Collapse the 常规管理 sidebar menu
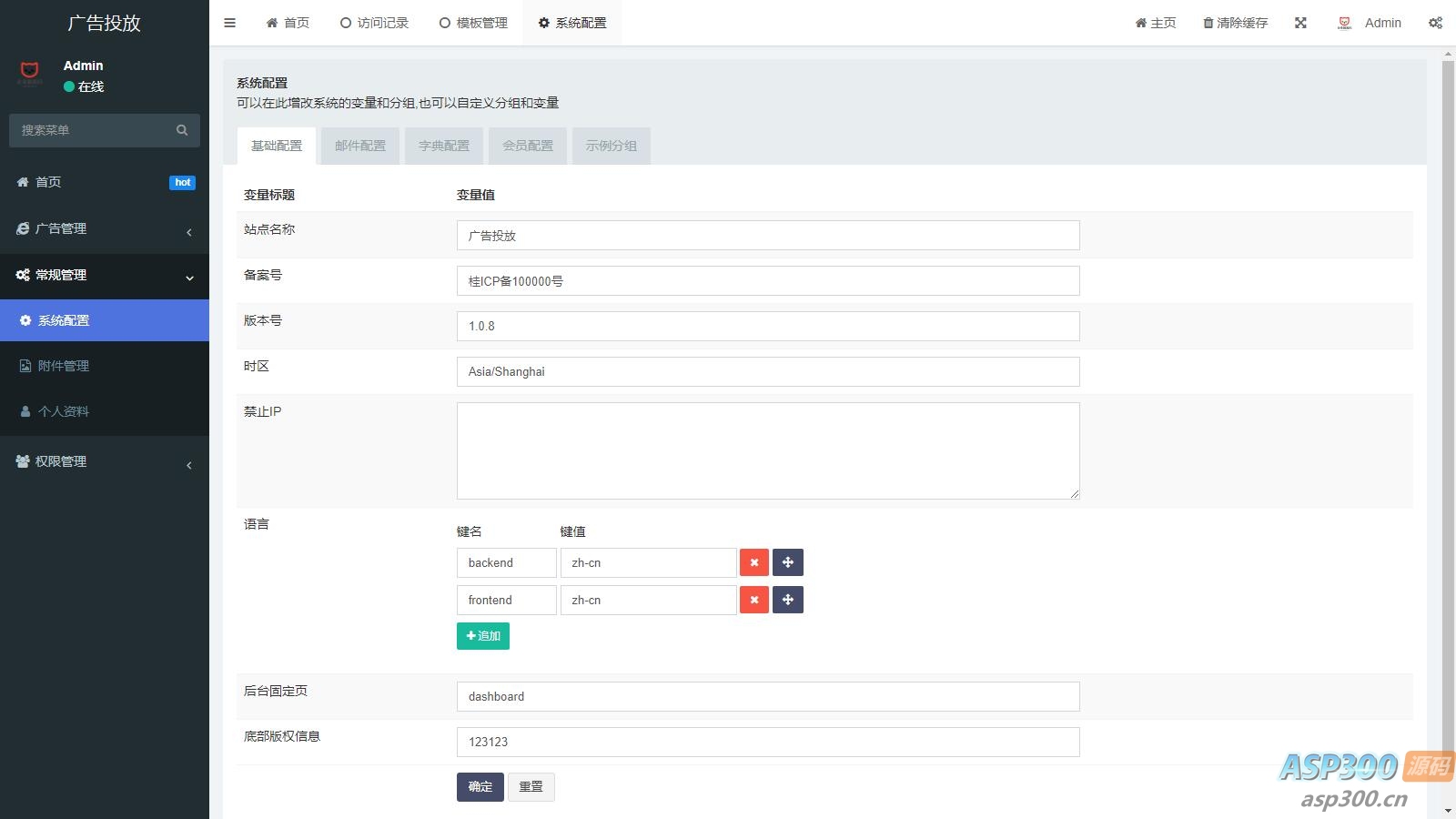 (104, 276)
